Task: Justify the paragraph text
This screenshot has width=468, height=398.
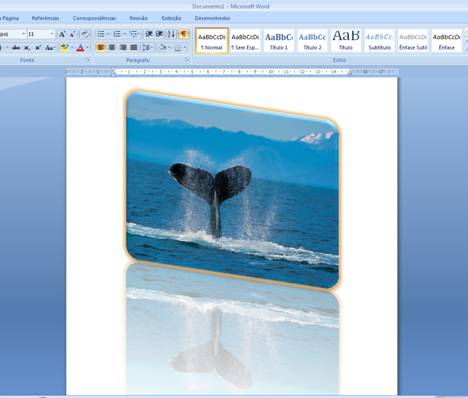Action: pyautogui.click(x=134, y=48)
